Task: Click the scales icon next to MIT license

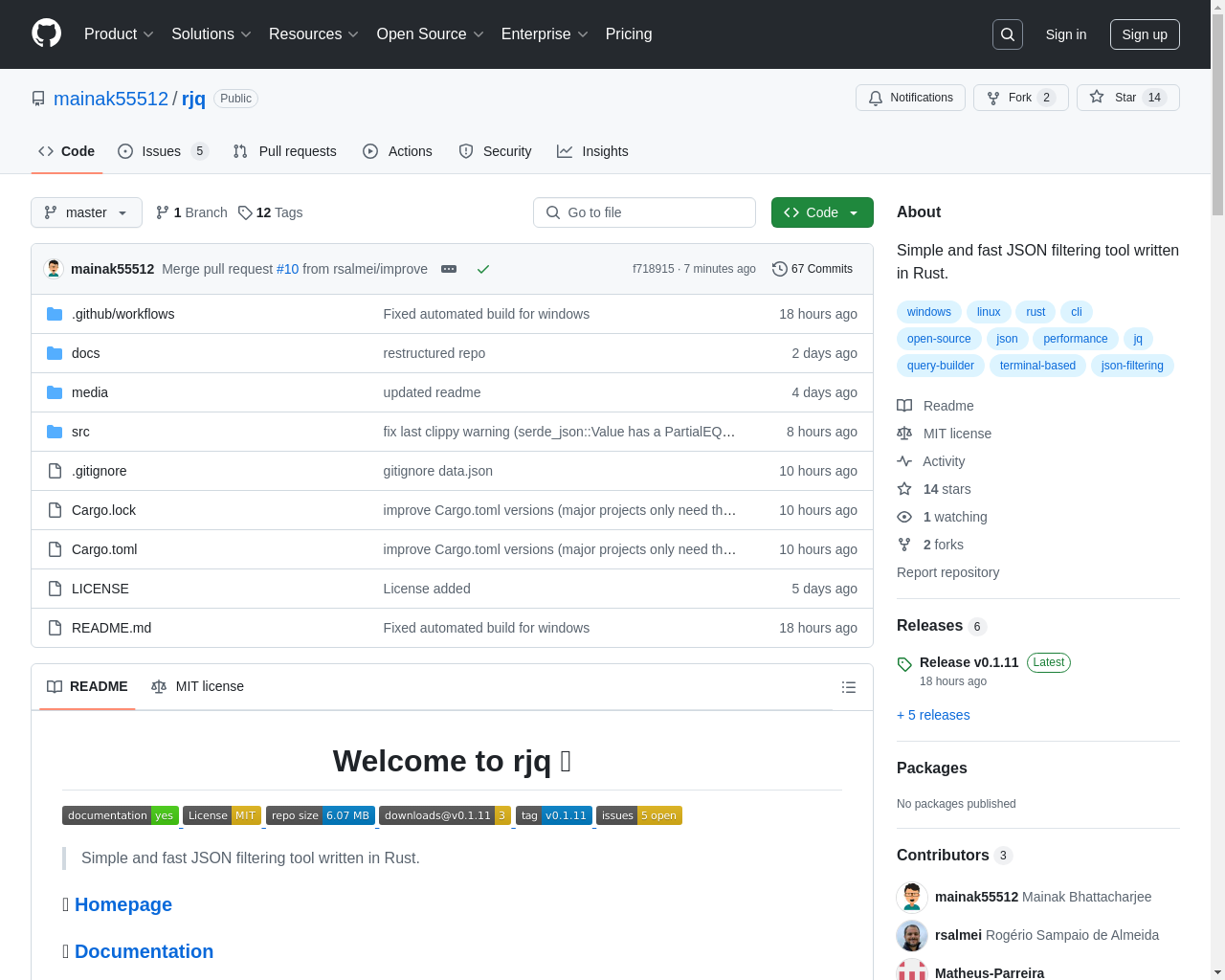Action: point(904,434)
